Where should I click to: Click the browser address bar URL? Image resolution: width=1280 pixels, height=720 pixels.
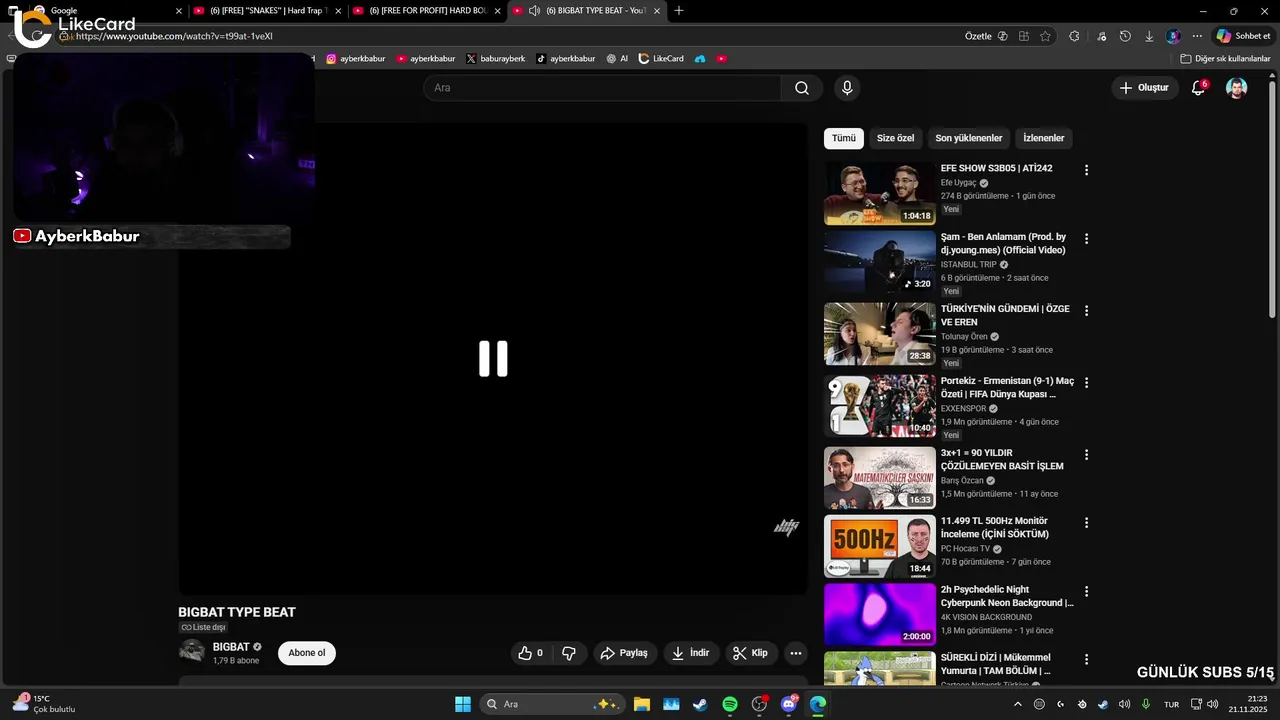pos(174,36)
